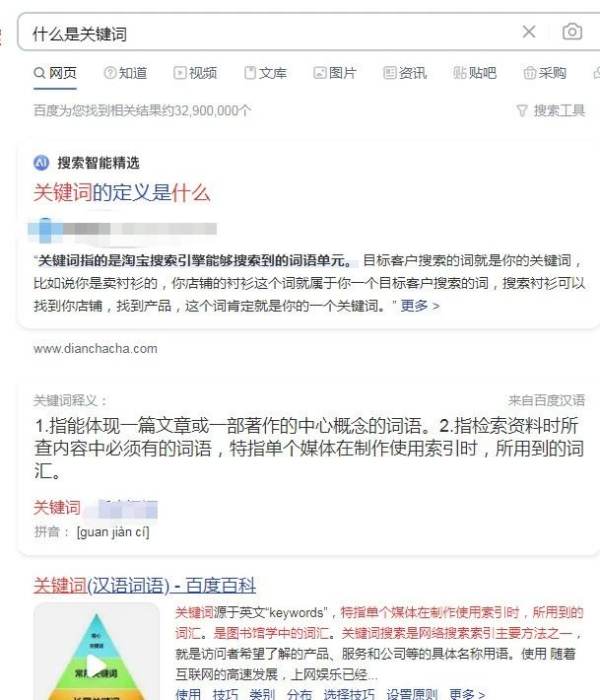The image size is (600, 700).
Task: Open the 选择技巧 sublink
Action: pos(349,694)
